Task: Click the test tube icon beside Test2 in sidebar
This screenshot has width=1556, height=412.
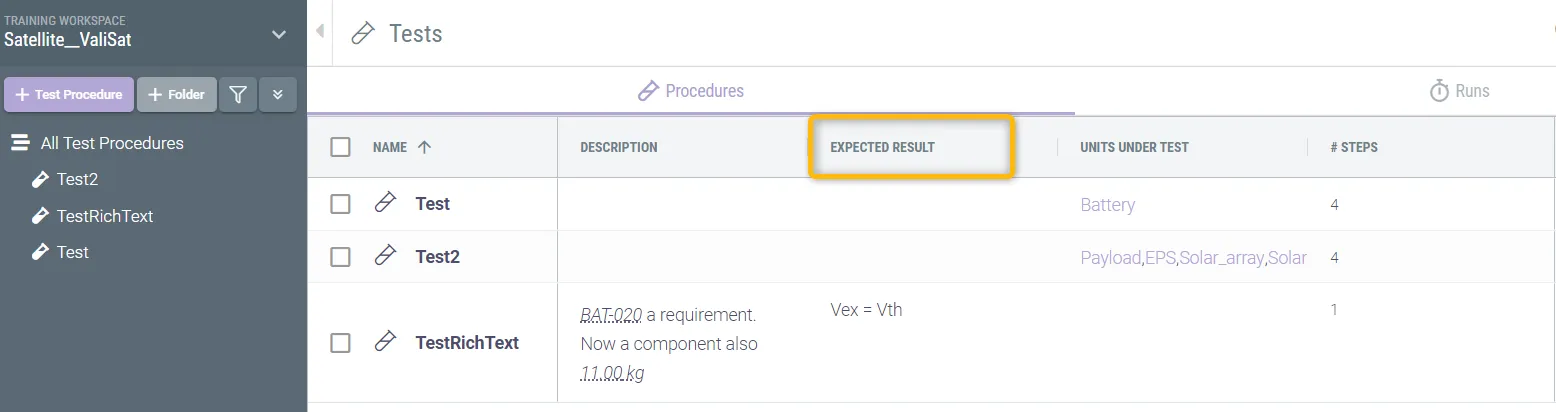Action: tap(40, 180)
